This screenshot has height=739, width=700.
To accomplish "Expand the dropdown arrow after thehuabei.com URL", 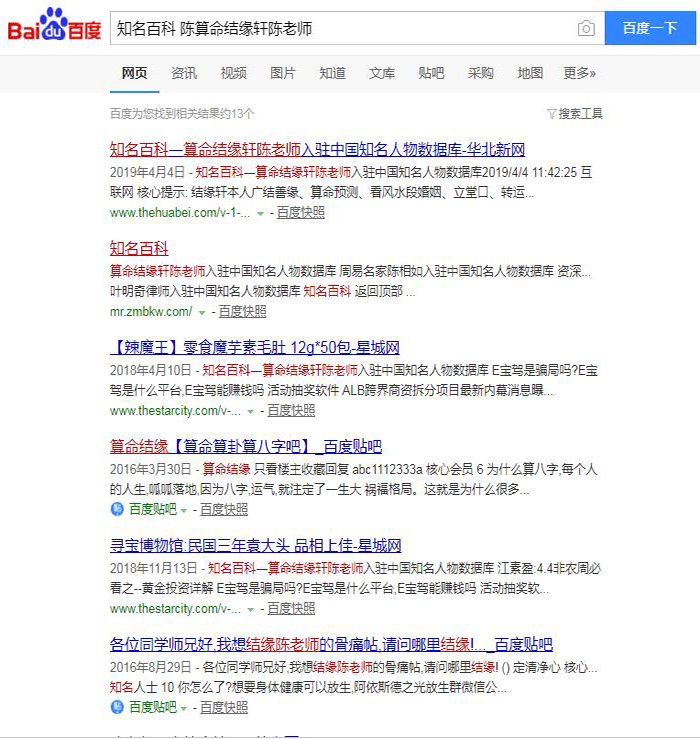I will coord(261,213).
